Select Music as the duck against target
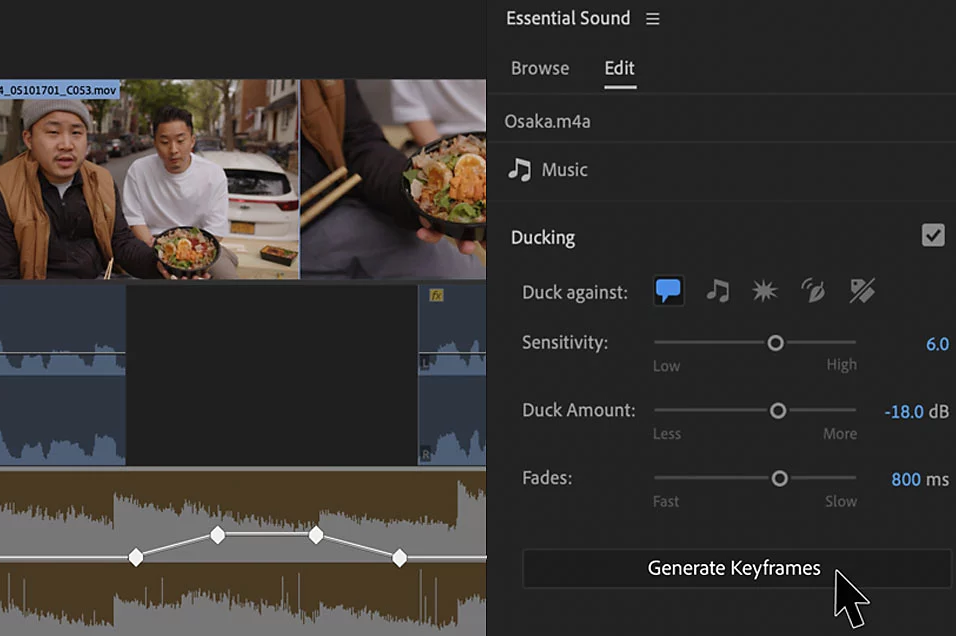Screen dimensions: 956x636 717,291
